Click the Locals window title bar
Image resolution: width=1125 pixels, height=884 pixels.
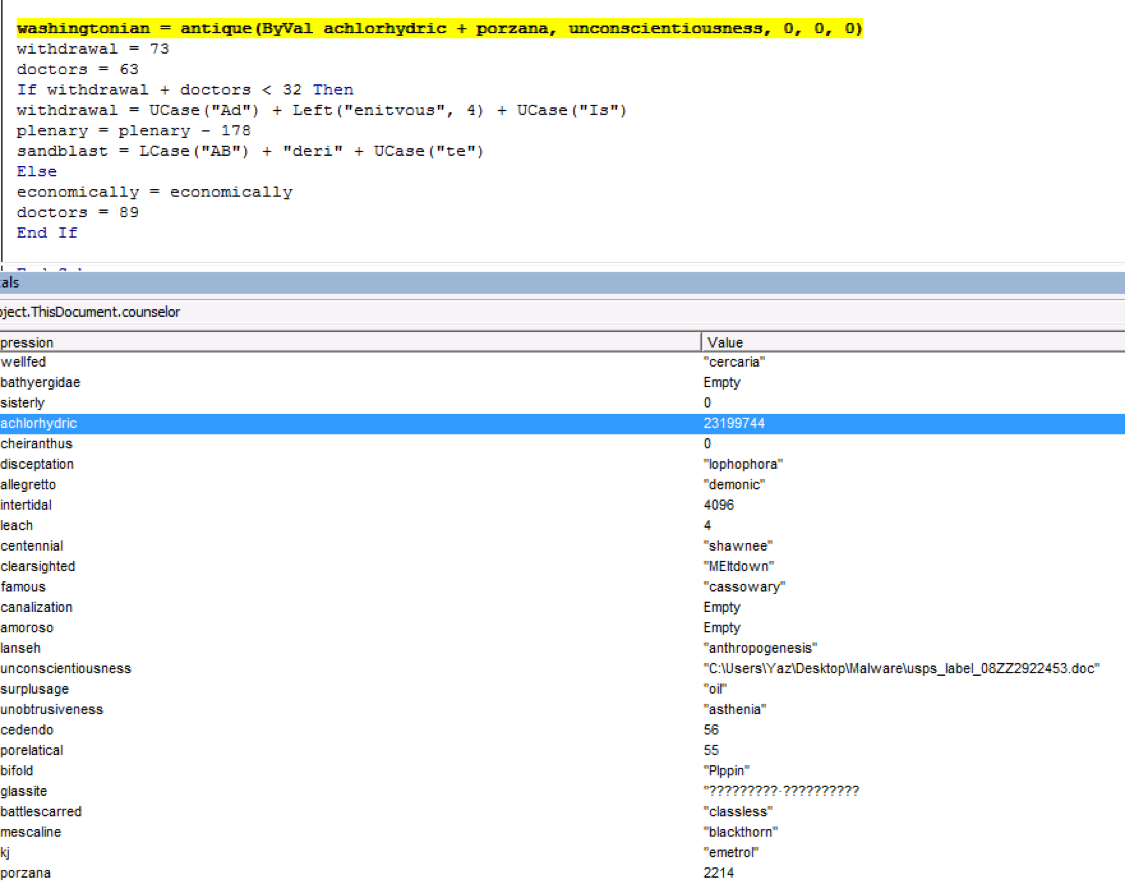coord(562,283)
